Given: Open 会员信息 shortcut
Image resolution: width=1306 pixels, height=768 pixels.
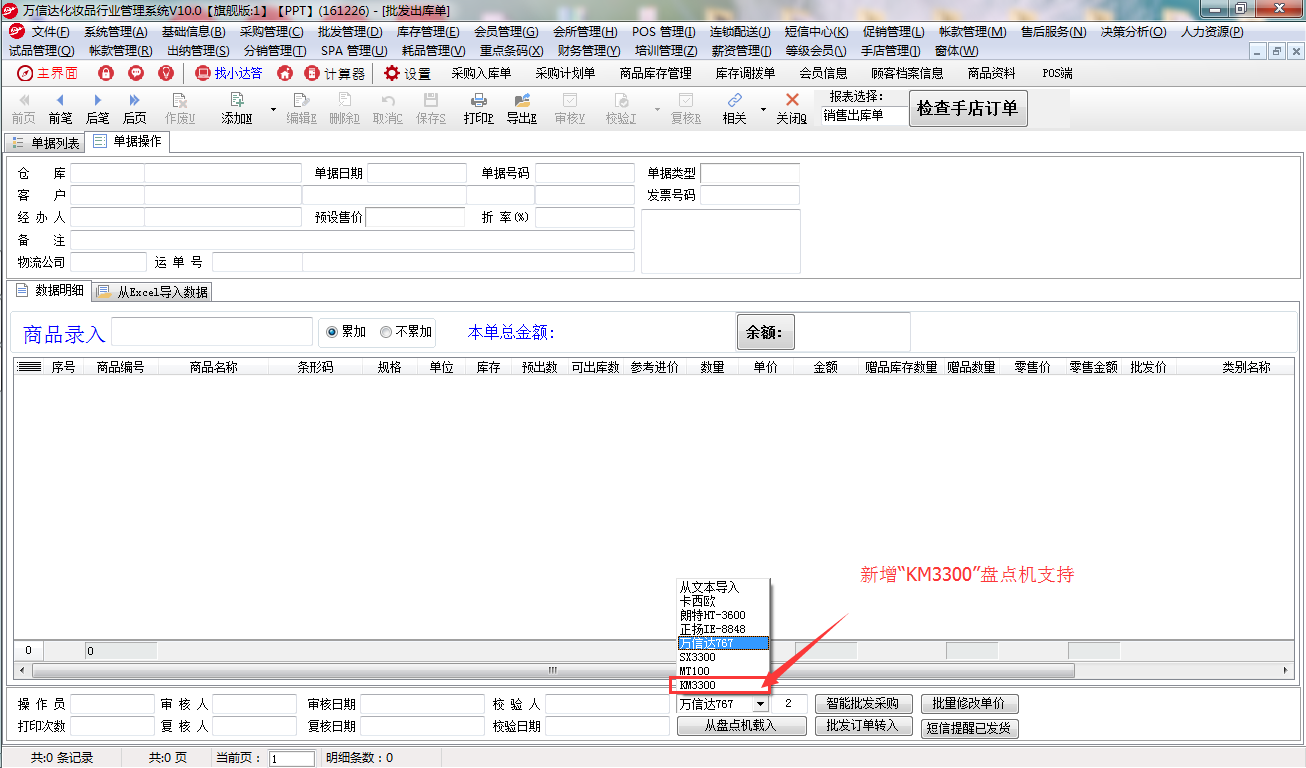Looking at the screenshot, I should pos(823,73).
